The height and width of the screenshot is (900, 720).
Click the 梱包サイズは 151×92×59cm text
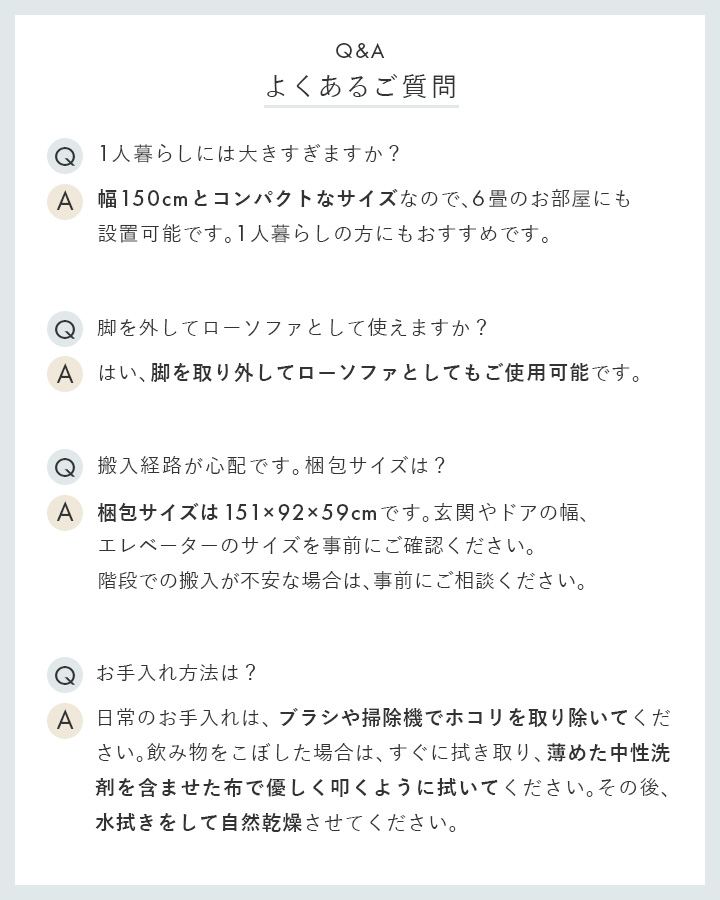[237, 513]
